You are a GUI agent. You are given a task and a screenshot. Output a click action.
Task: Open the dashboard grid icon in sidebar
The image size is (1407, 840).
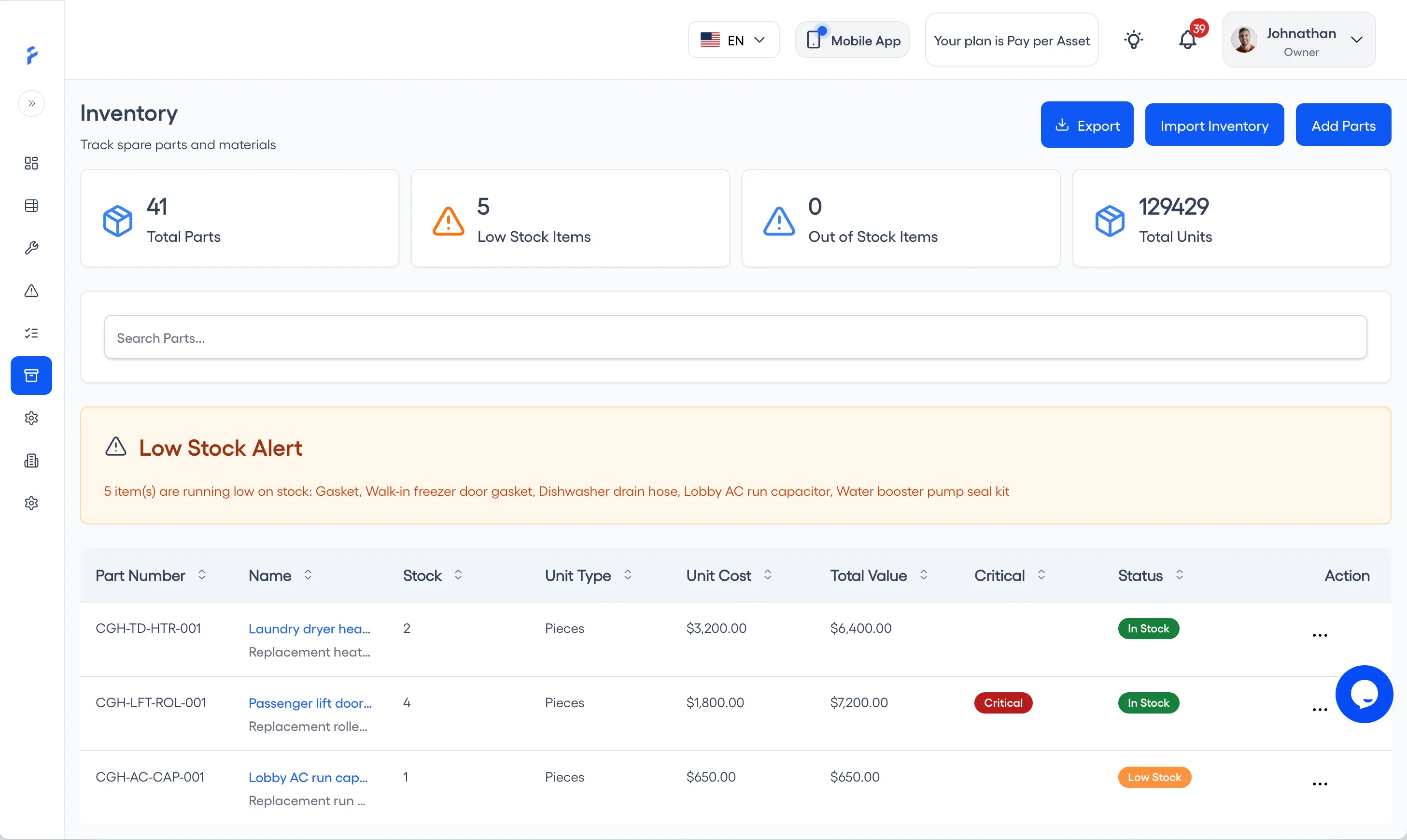tap(32, 163)
